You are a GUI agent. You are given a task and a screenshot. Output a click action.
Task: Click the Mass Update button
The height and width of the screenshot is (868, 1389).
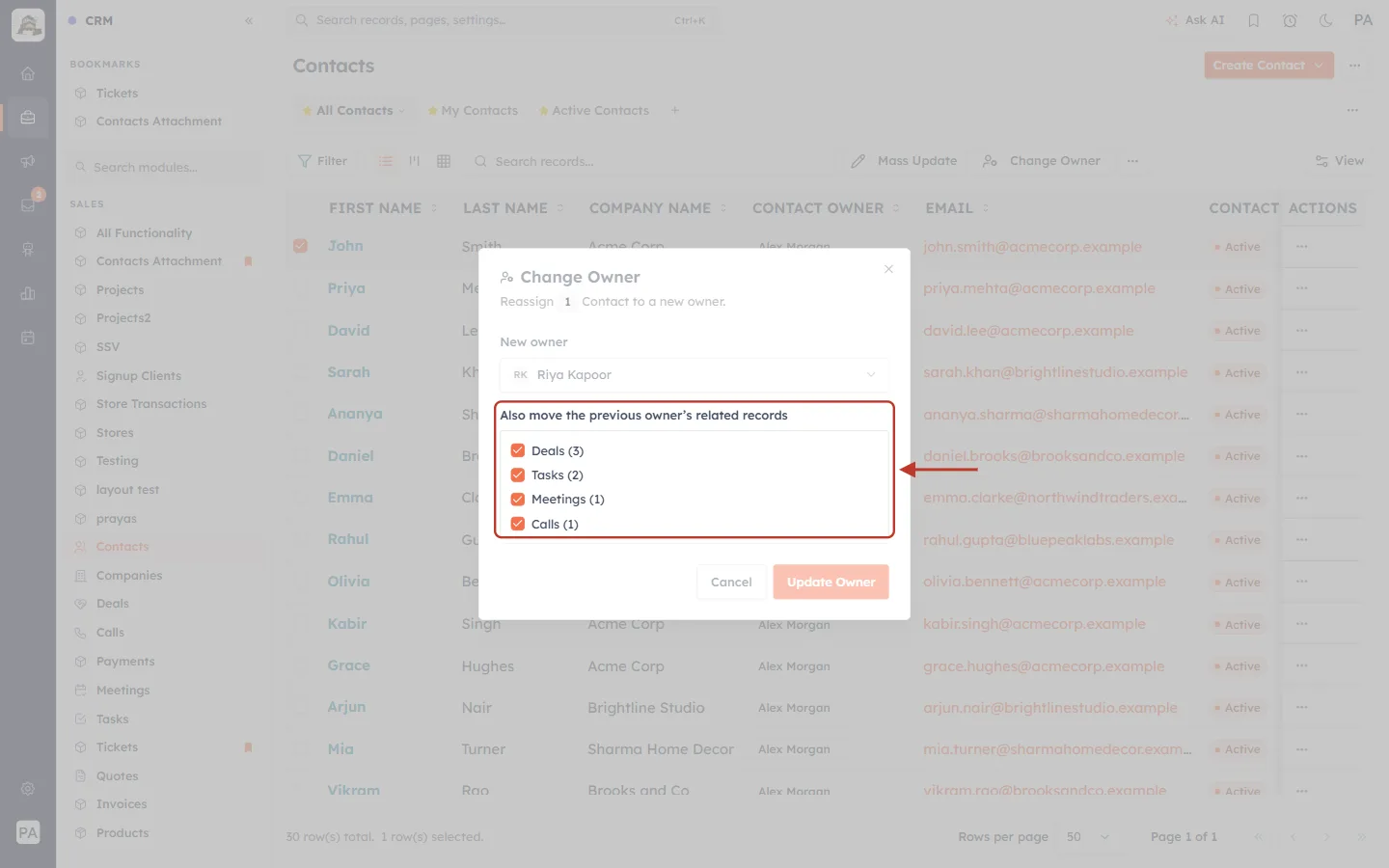pos(905,161)
